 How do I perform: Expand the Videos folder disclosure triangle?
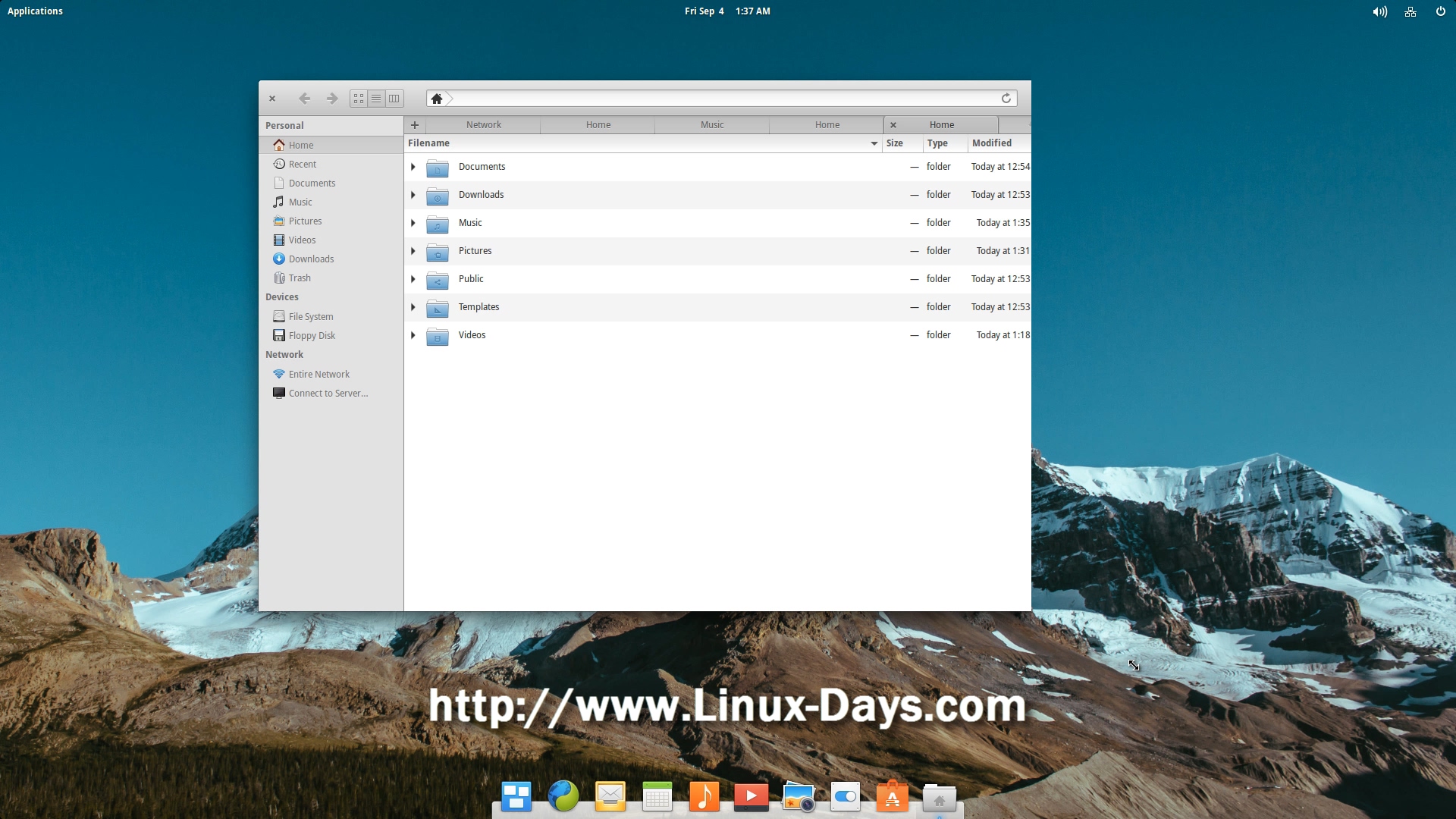pos(413,335)
